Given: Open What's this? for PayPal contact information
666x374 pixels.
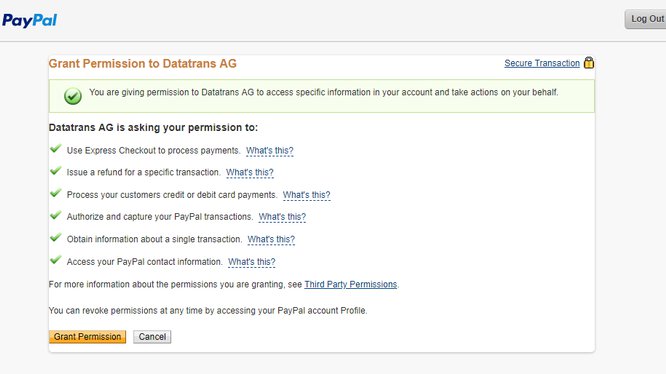Looking at the screenshot, I should point(251,262).
